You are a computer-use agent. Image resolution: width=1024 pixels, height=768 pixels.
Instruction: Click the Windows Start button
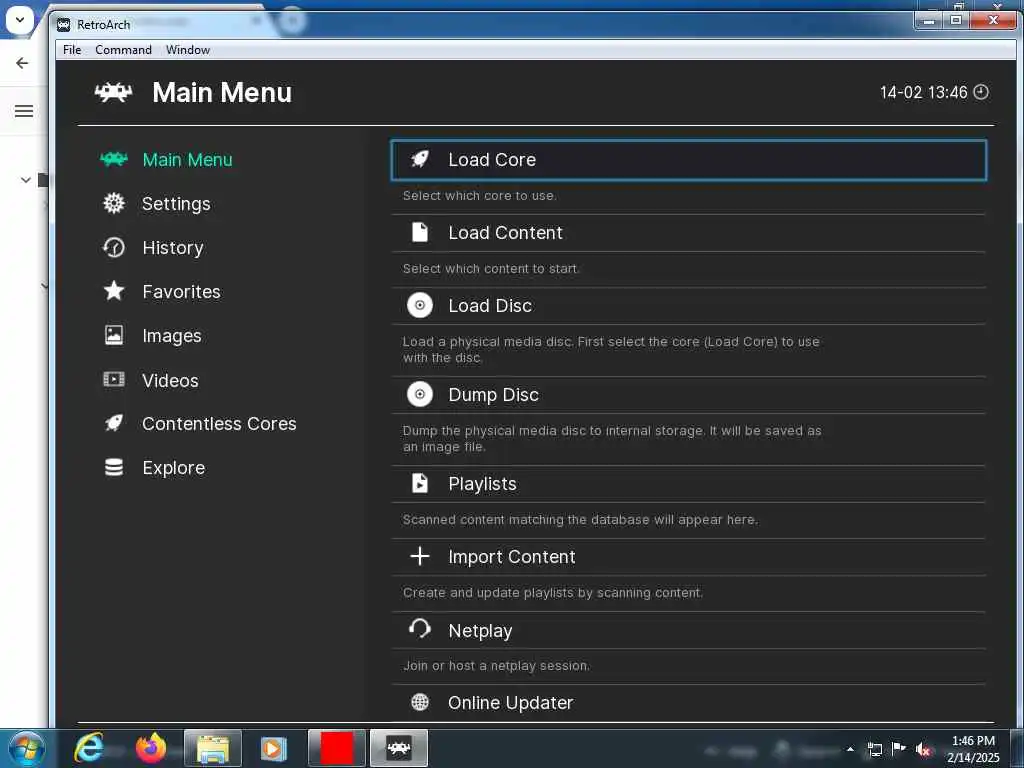tap(27, 748)
